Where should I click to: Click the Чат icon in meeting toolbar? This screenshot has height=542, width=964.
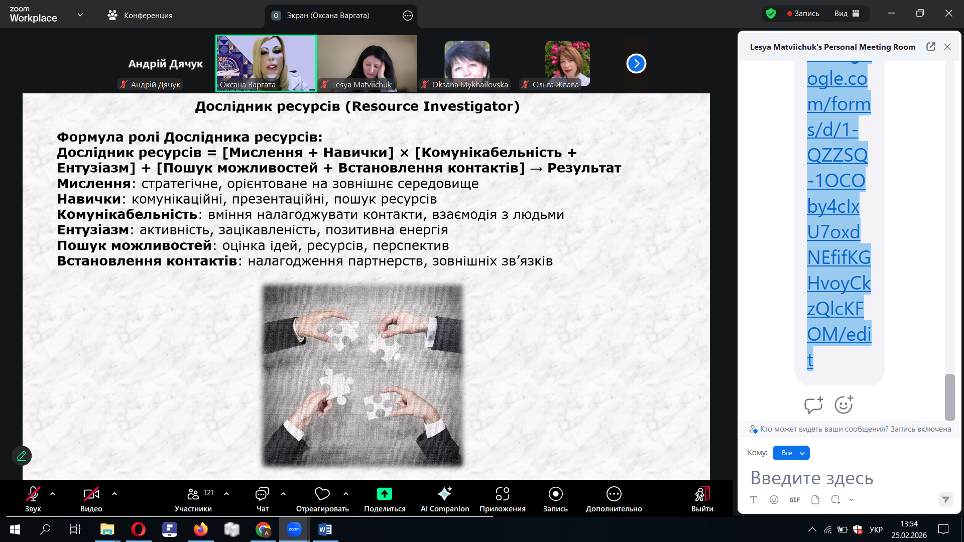pos(262,495)
